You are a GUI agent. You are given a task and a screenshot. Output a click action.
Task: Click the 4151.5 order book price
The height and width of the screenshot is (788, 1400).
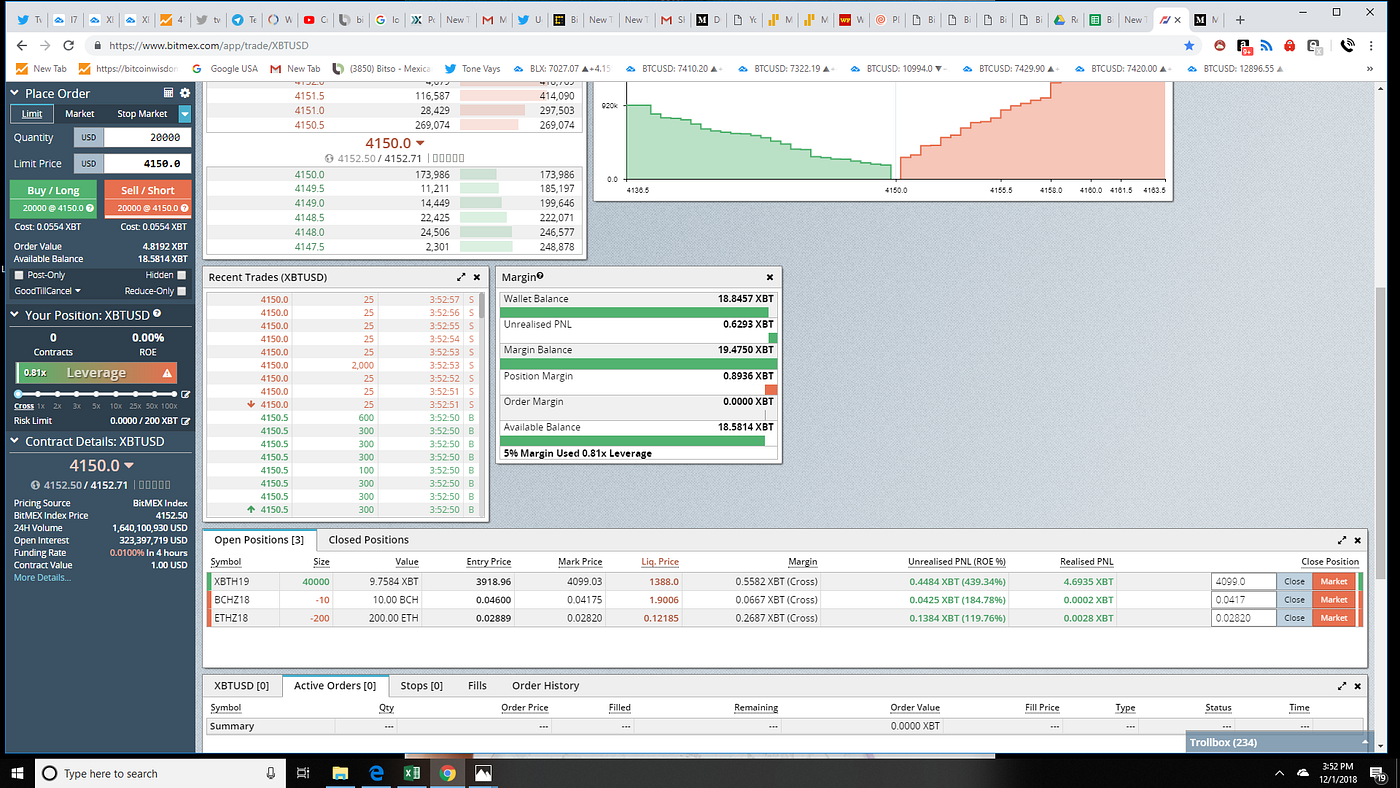(x=309, y=96)
